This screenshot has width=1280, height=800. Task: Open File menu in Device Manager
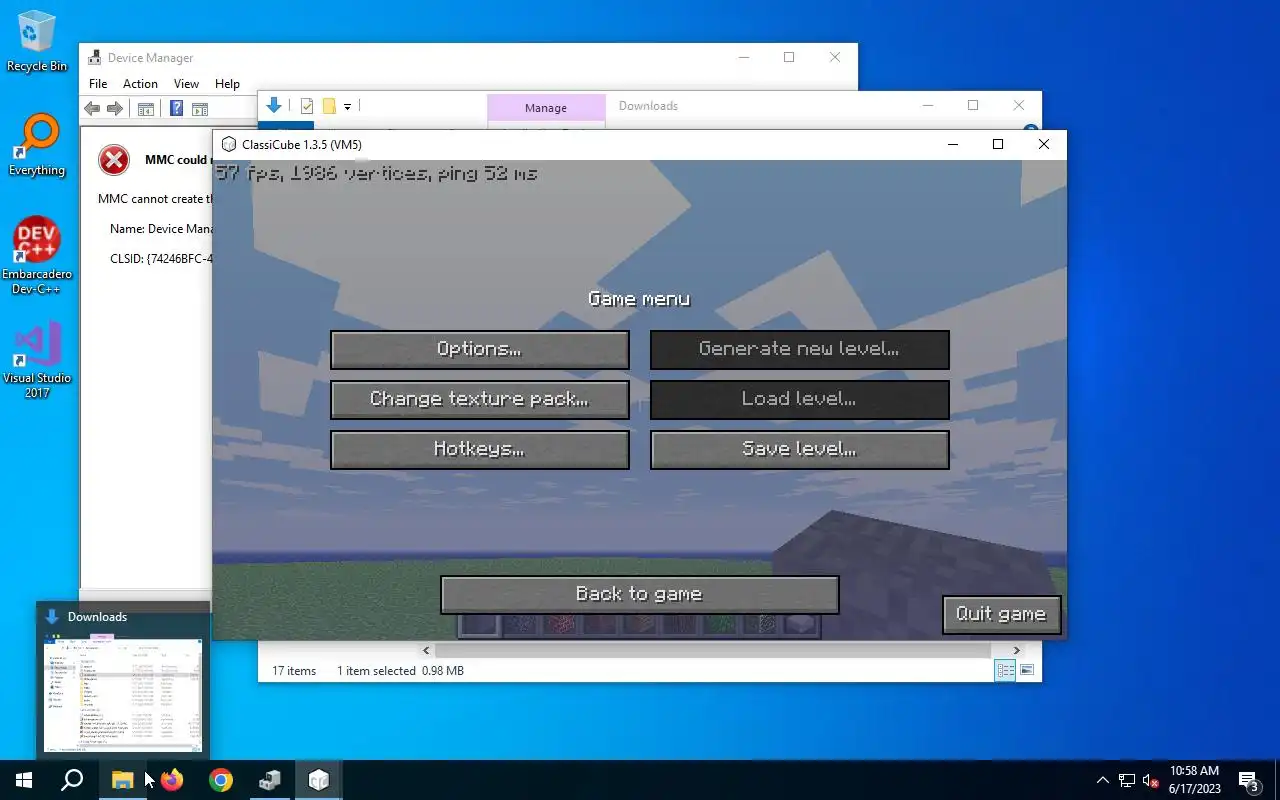[x=98, y=84]
